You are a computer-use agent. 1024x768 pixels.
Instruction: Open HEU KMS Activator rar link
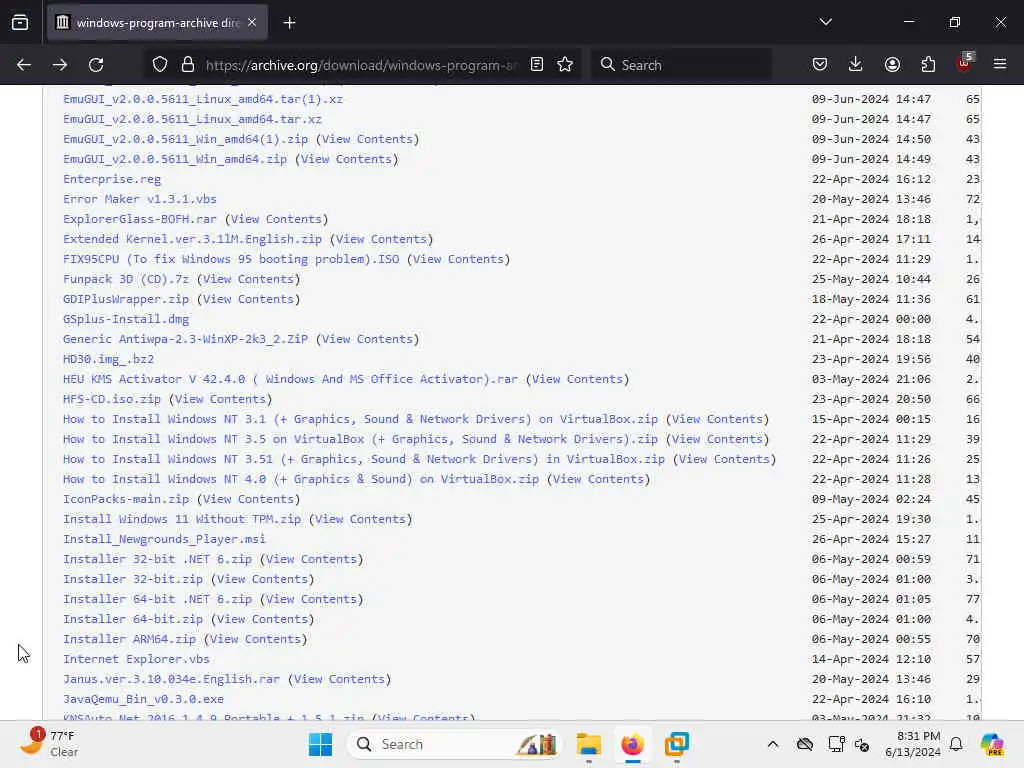pos(291,379)
